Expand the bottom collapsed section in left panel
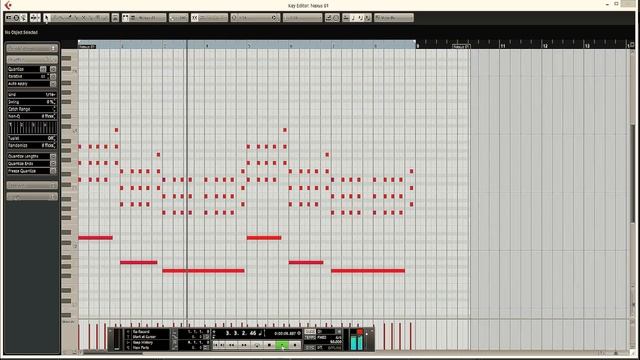 tap(32, 197)
